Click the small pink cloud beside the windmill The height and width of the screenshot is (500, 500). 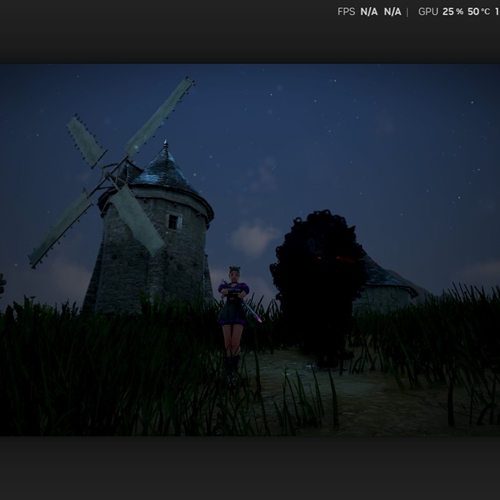[253, 237]
